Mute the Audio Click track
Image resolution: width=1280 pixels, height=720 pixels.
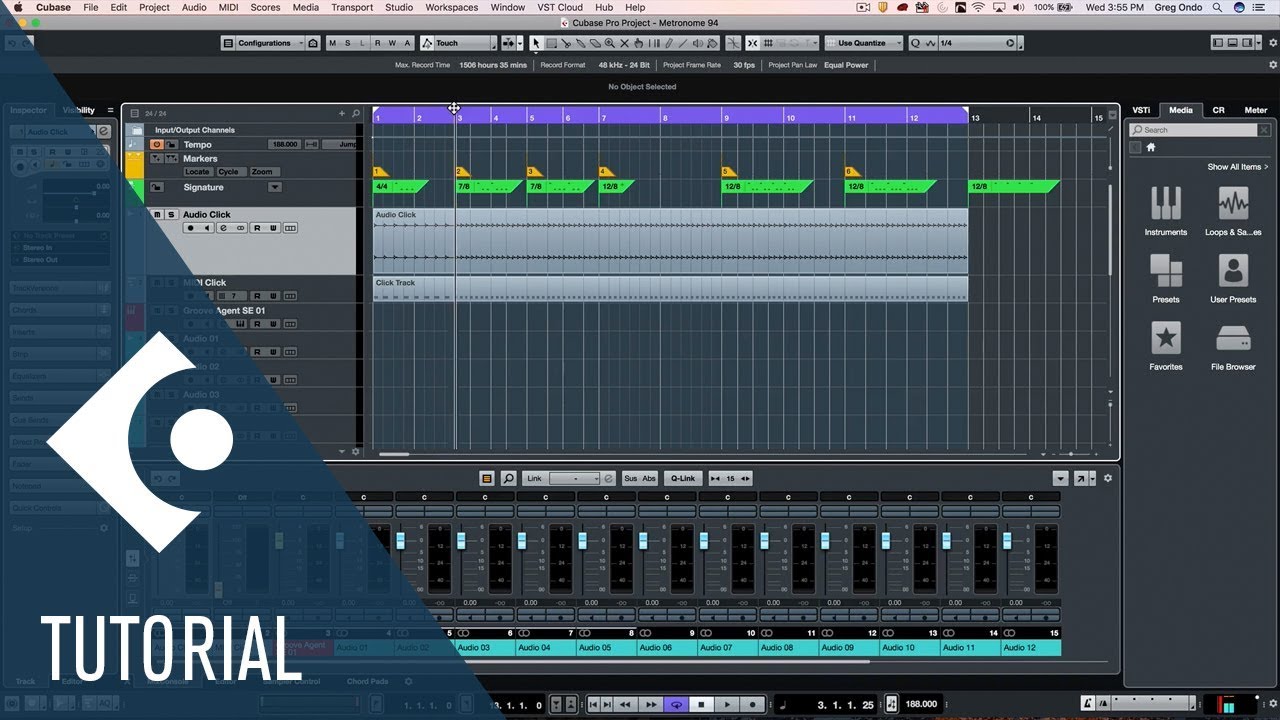coord(157,214)
